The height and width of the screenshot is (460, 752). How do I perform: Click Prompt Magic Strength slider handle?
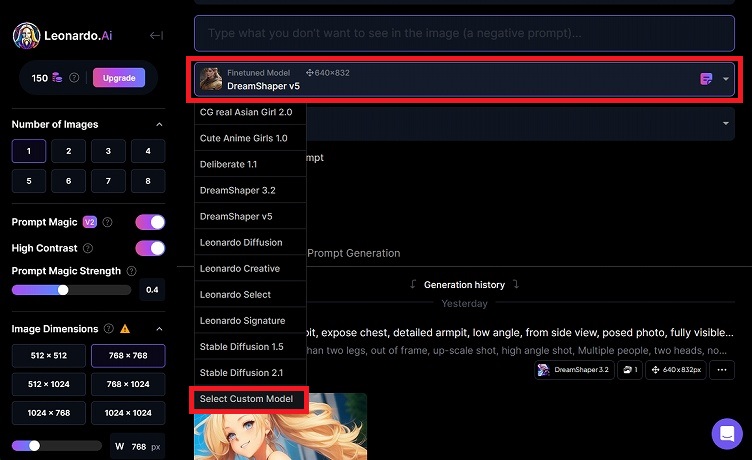(63, 290)
